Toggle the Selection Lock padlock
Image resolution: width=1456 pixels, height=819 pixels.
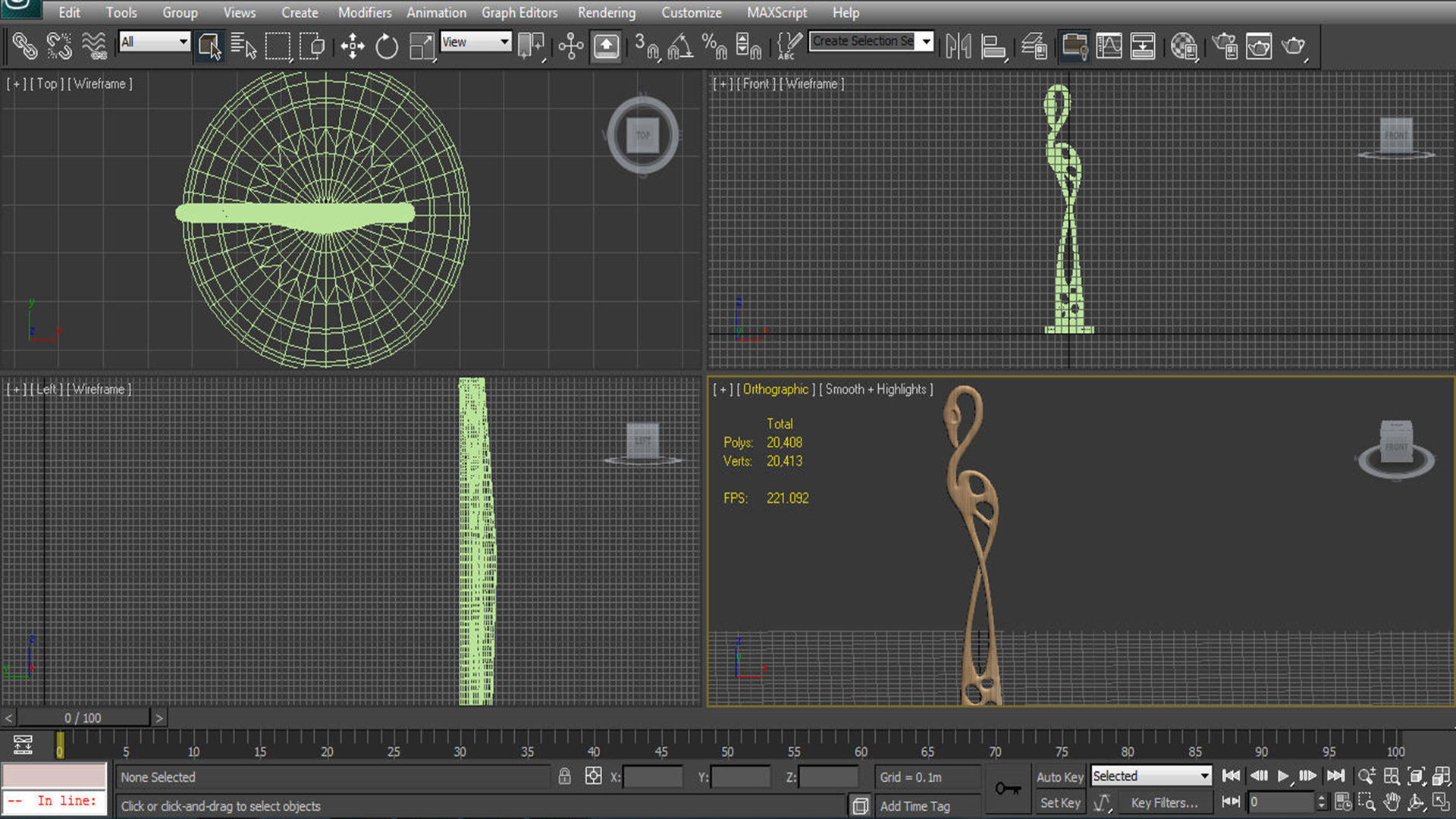pyautogui.click(x=564, y=776)
